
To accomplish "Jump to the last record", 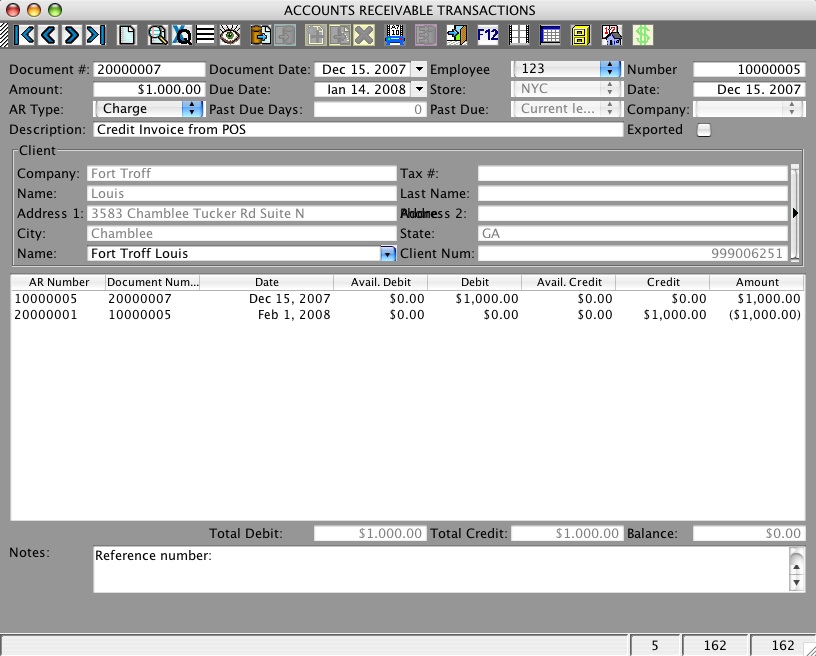I will (96, 35).
